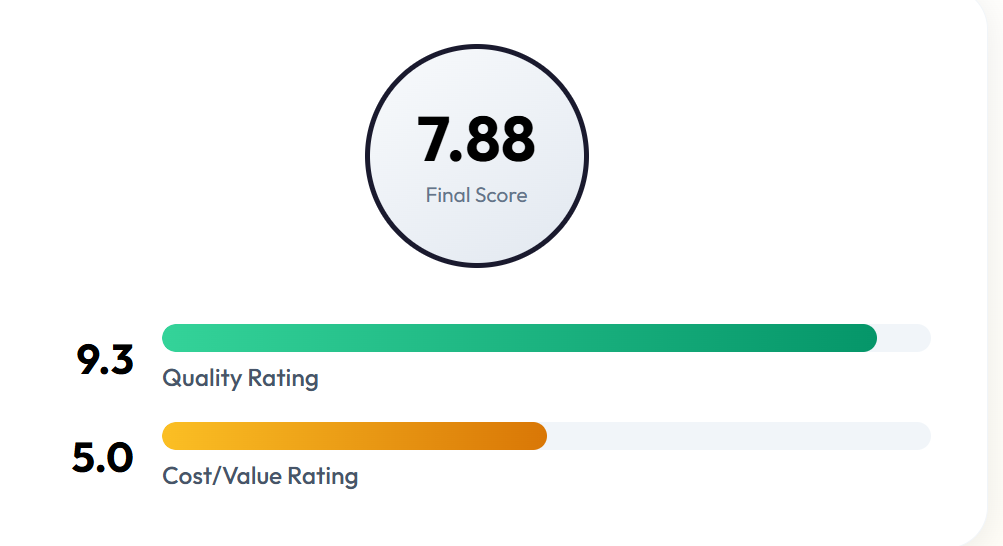The image size is (1003, 546).
Task: Click the 5.0 cost/value score value
Action: (103, 458)
